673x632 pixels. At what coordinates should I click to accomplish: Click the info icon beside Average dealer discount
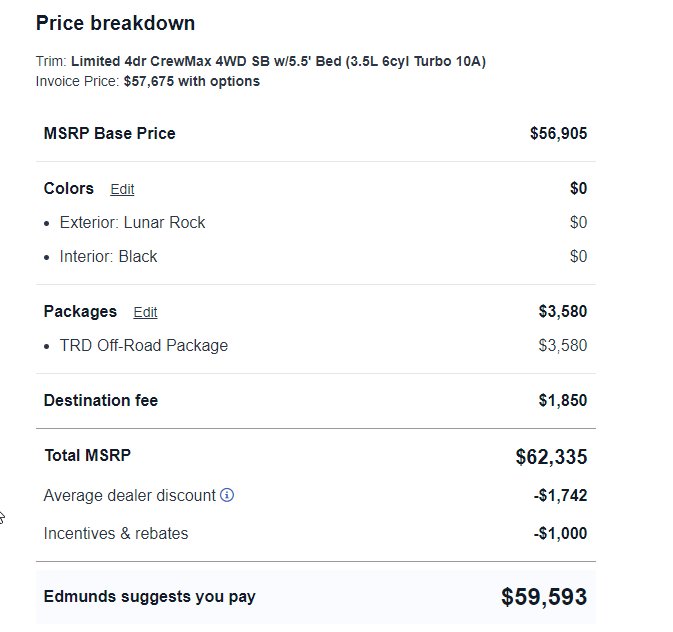click(x=227, y=495)
